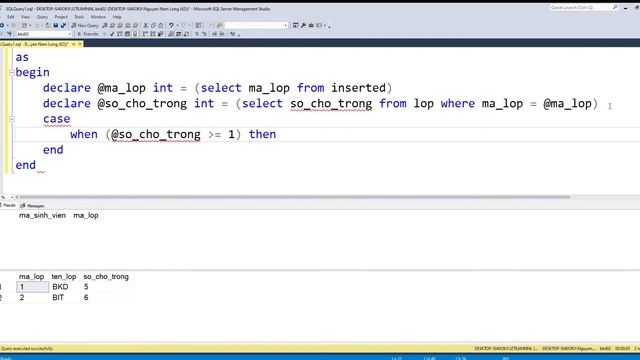Switch to the Messages tab
This screenshot has width=640, height=360.
[32, 206]
